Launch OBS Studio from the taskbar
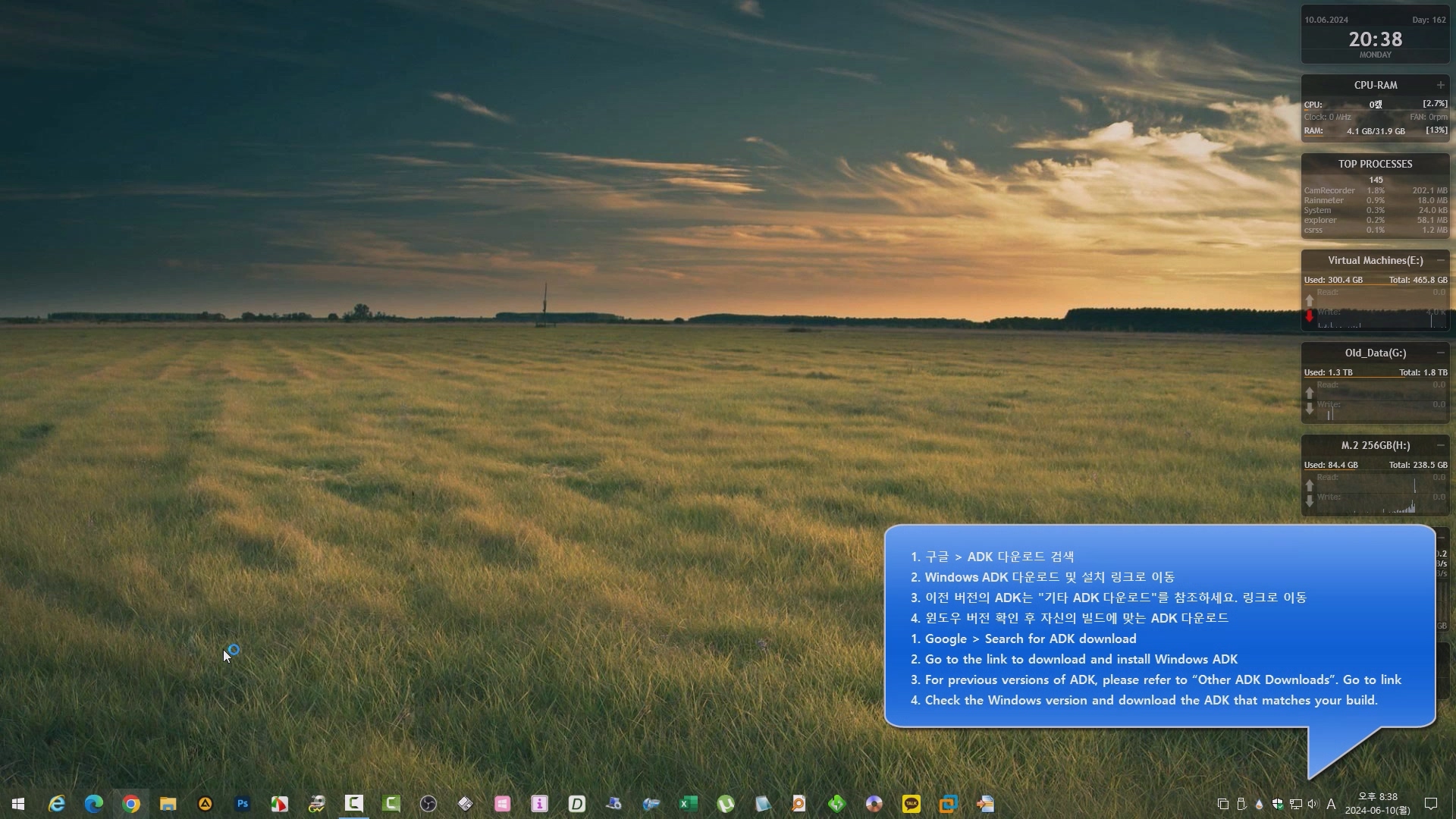 coord(428,804)
